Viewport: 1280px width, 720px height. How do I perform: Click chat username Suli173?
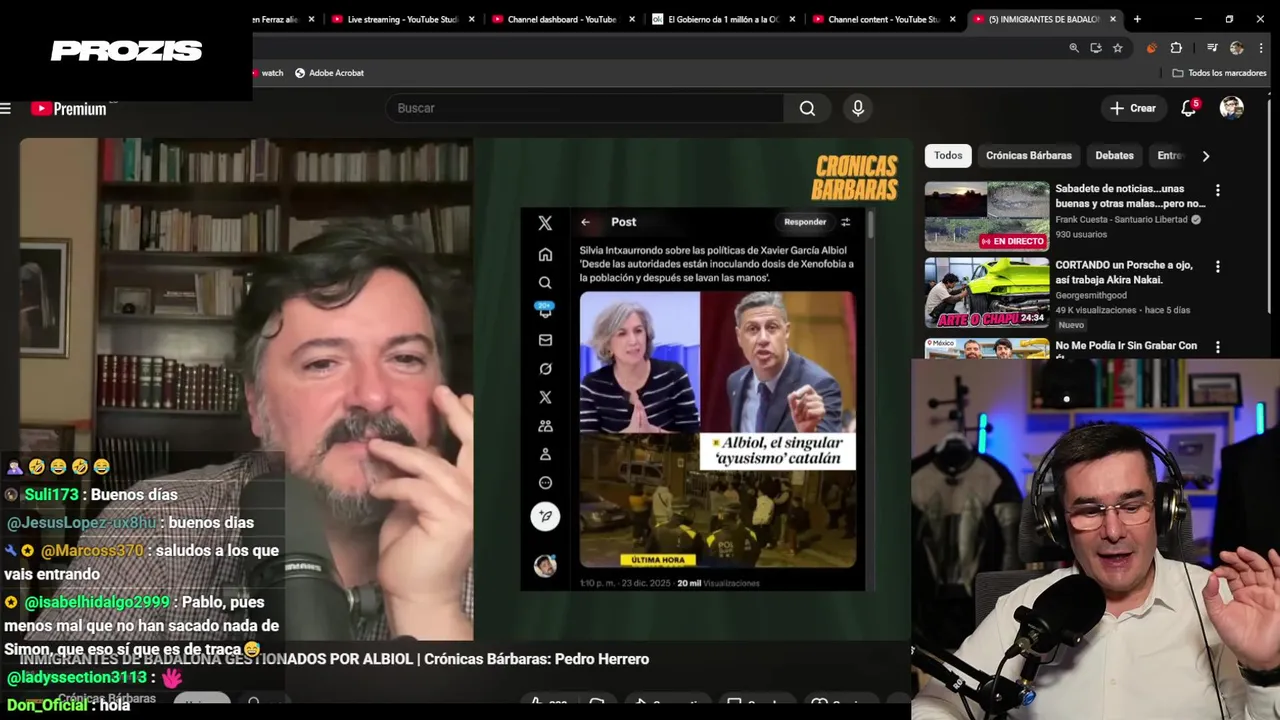(51, 494)
